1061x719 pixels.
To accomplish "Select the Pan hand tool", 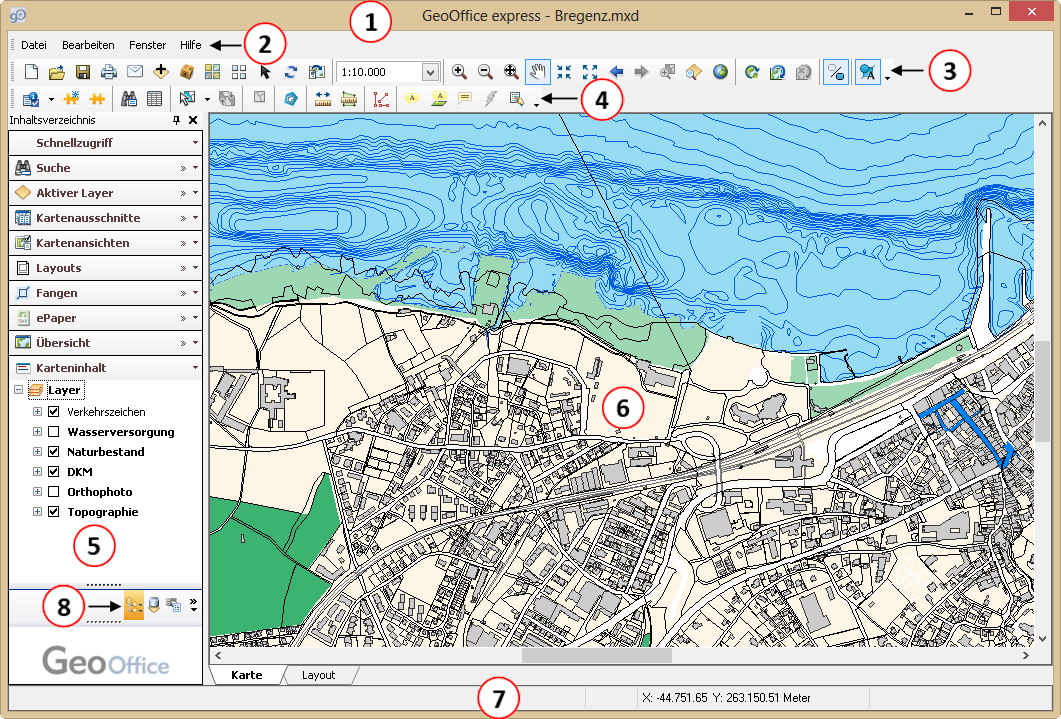I will coord(538,72).
